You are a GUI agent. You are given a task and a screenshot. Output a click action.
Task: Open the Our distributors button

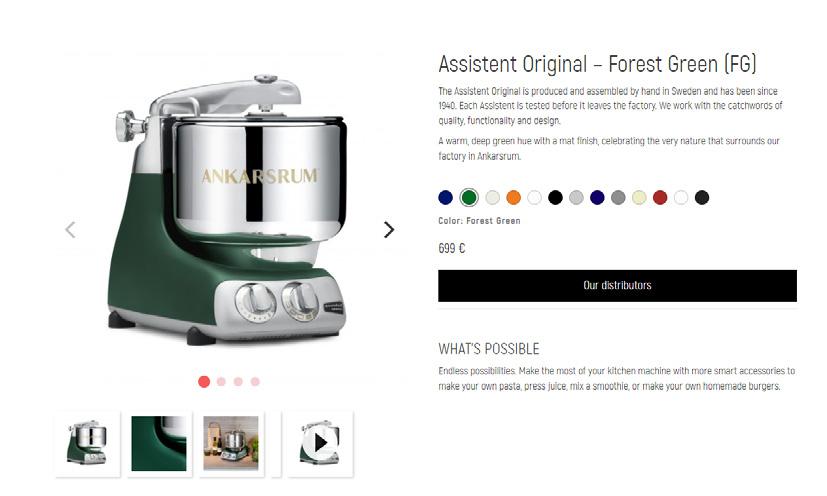pos(617,285)
